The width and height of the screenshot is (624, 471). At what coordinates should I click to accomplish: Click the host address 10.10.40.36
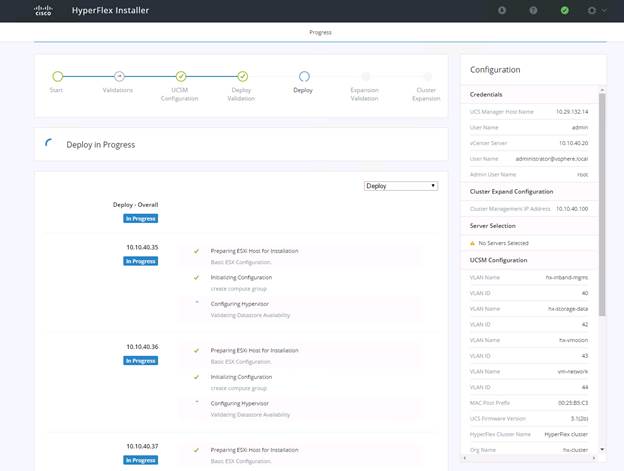[142, 346]
